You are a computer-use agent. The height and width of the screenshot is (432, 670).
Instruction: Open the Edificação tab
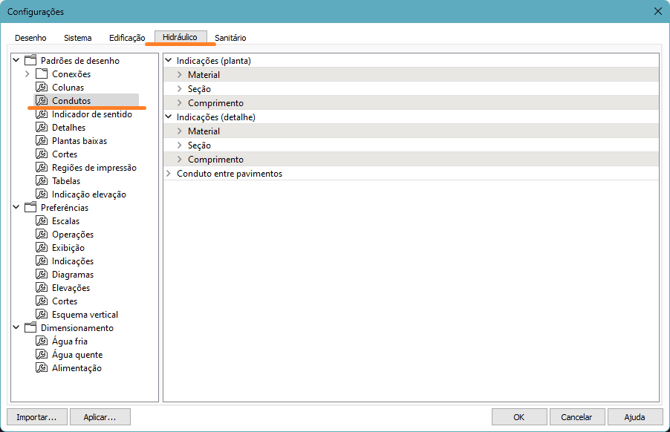pos(126,38)
